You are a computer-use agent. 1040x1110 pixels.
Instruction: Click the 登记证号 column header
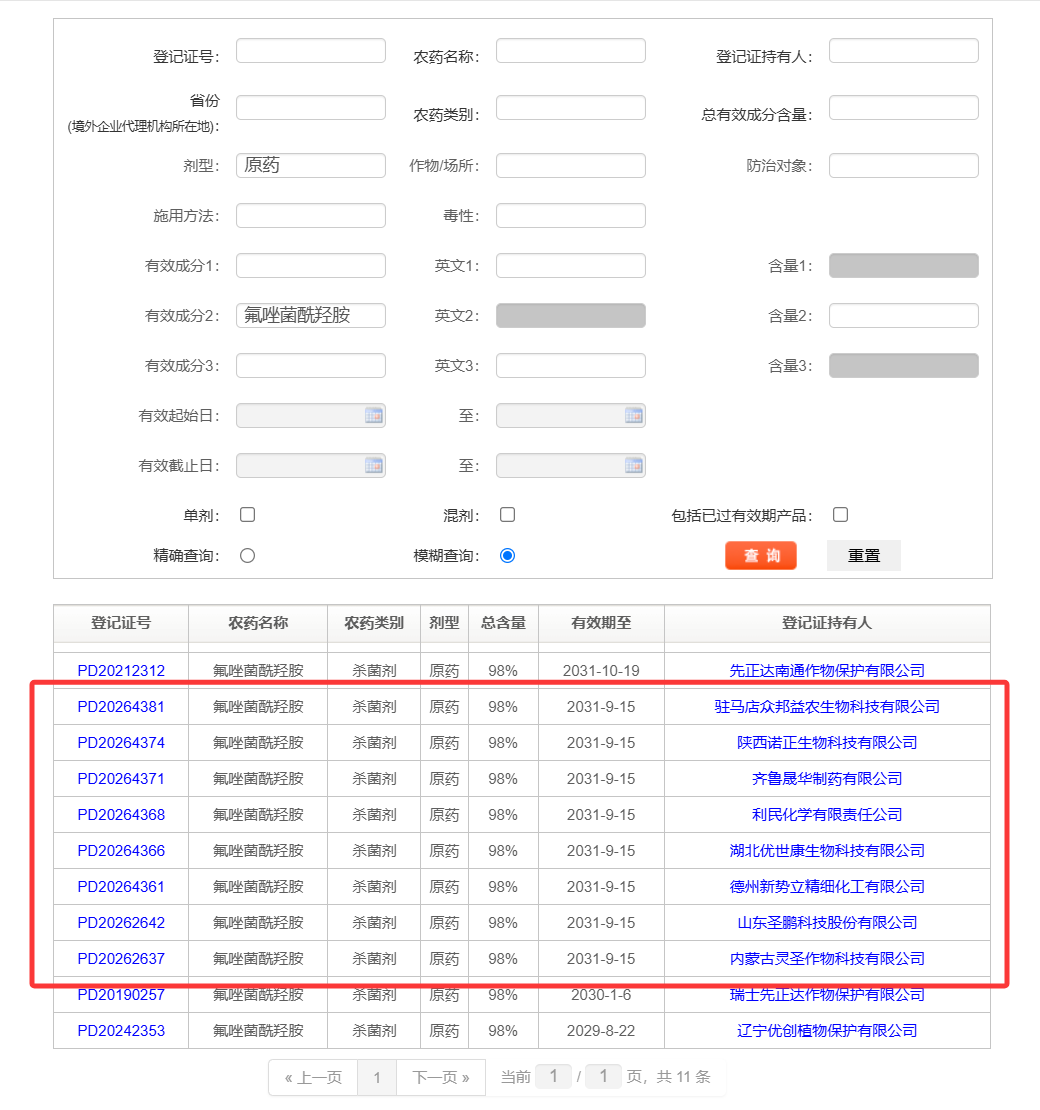click(121, 623)
